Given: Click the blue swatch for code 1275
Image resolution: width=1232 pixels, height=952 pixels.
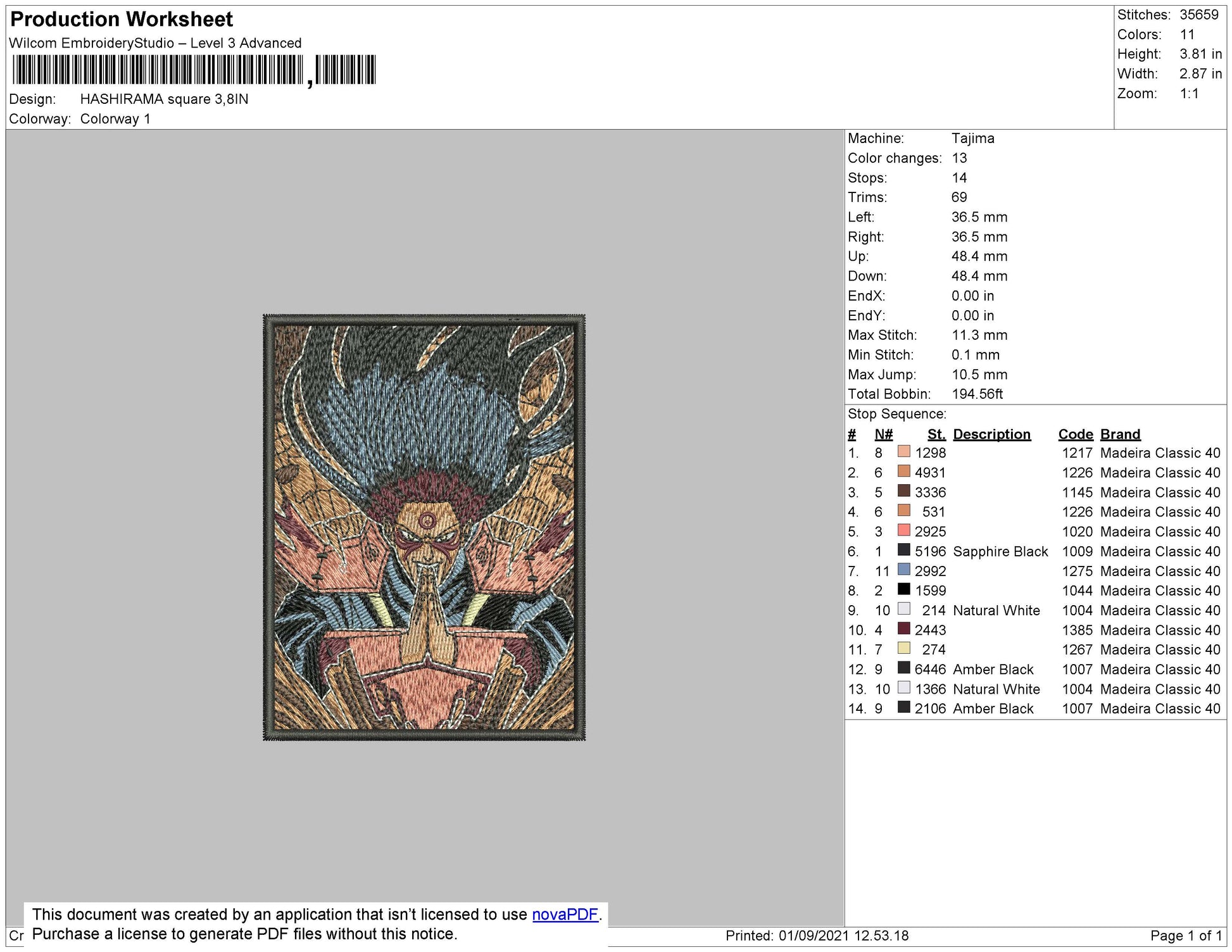Looking at the screenshot, I should [903, 570].
